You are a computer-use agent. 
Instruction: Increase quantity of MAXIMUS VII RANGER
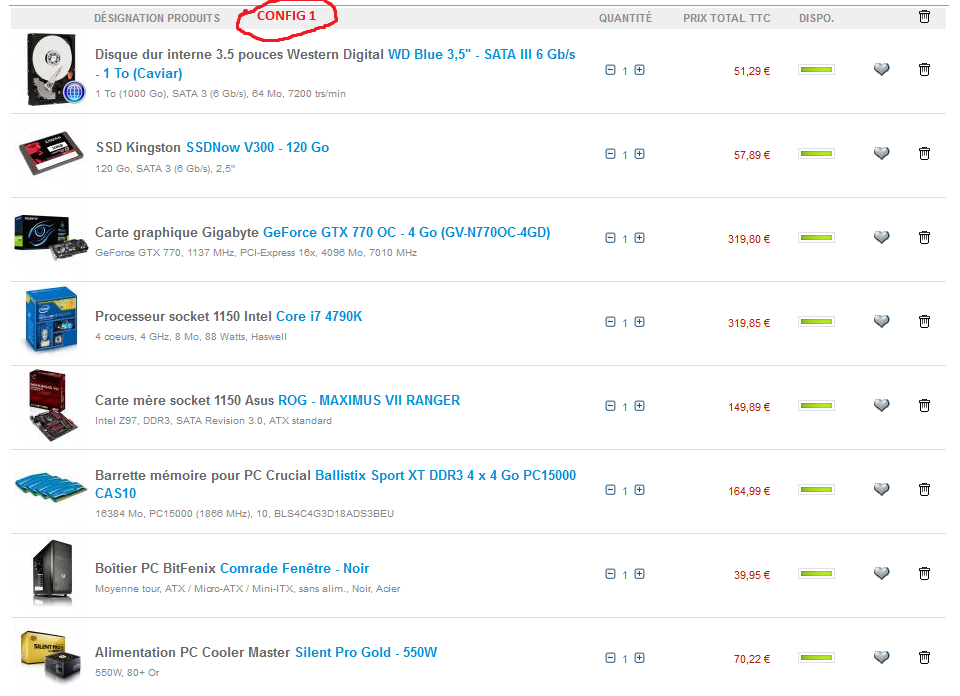(x=639, y=405)
